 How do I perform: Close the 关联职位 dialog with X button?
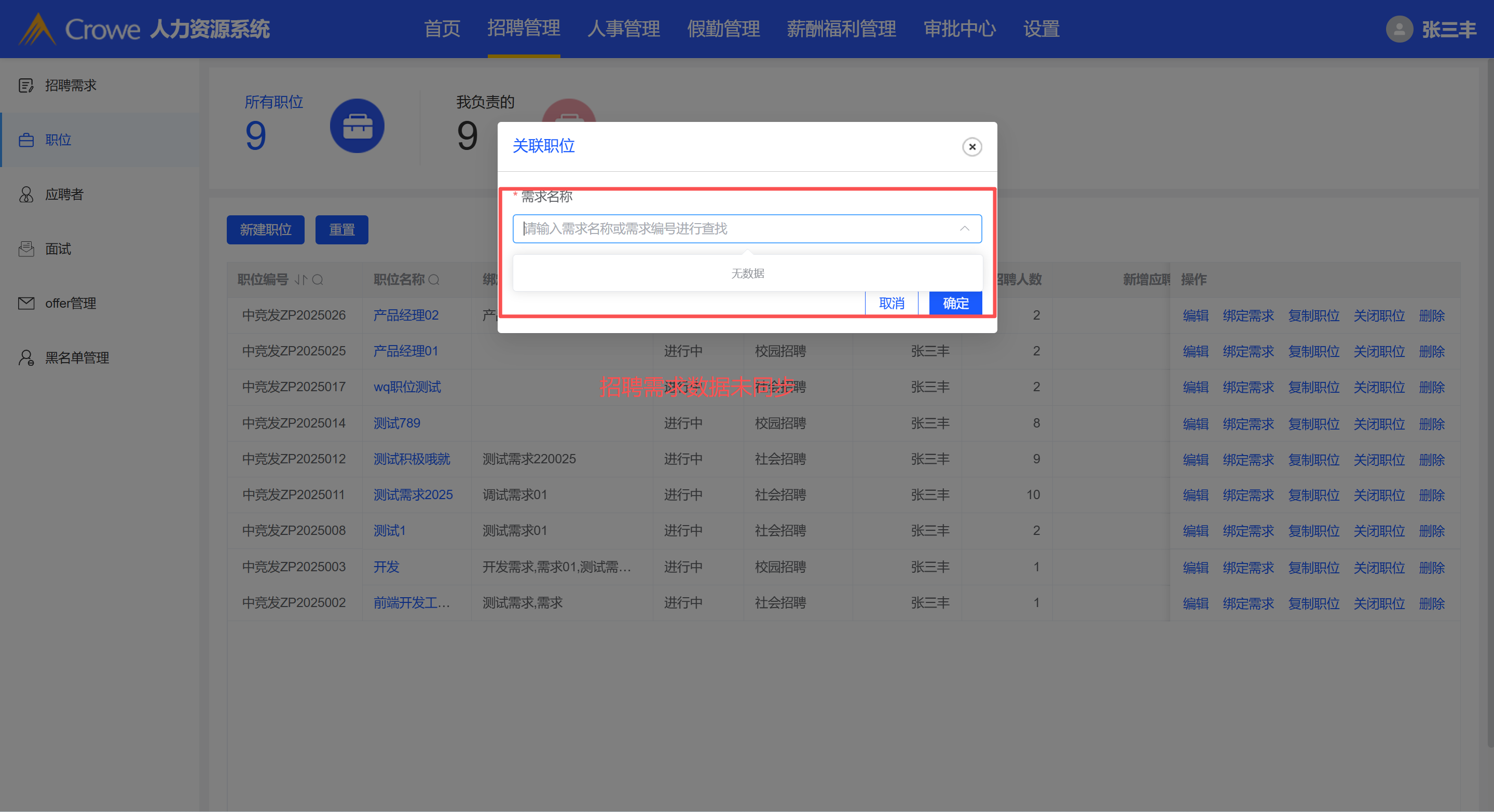[x=972, y=147]
